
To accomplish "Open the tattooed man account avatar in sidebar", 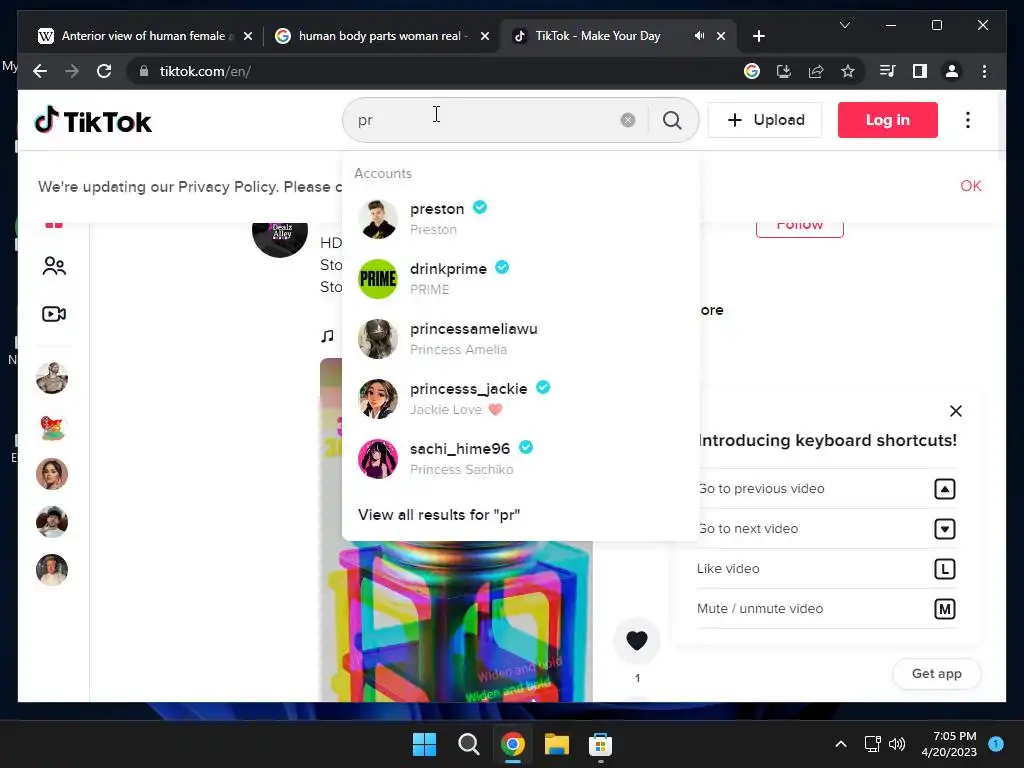I will [52, 378].
